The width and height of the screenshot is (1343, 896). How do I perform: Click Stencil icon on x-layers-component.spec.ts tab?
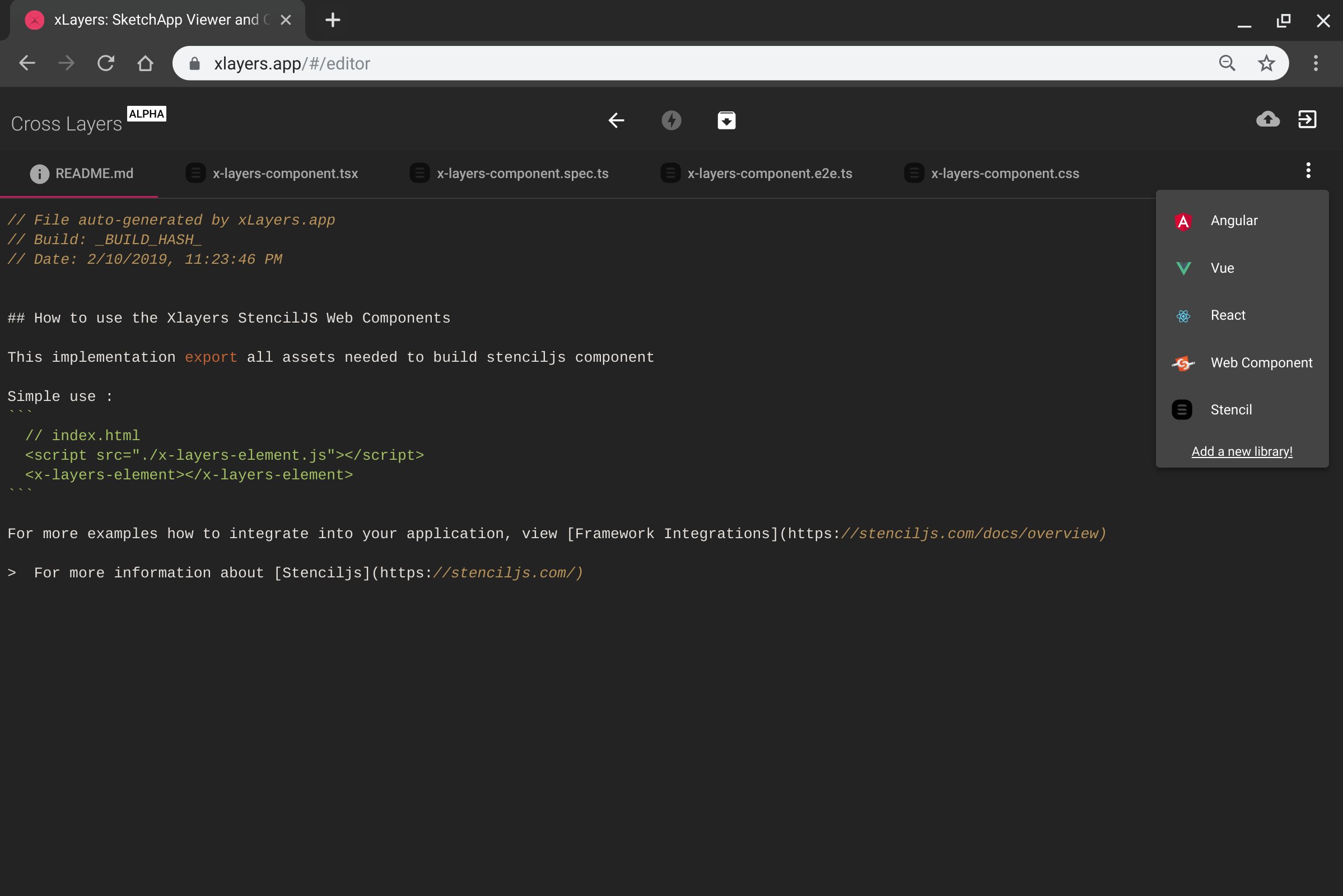pyautogui.click(x=419, y=173)
